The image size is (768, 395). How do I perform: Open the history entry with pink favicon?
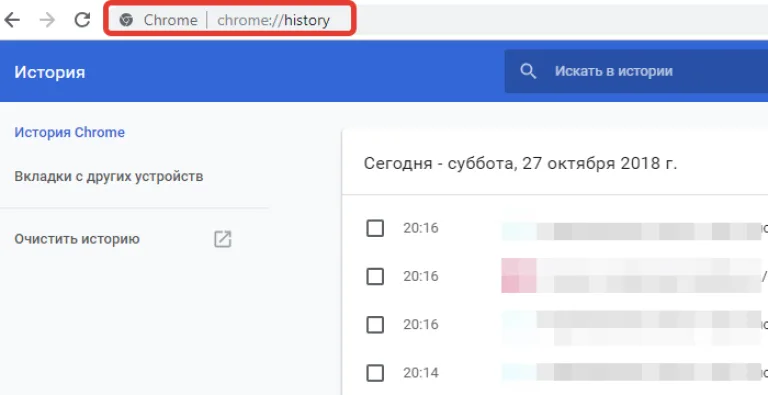(634, 276)
